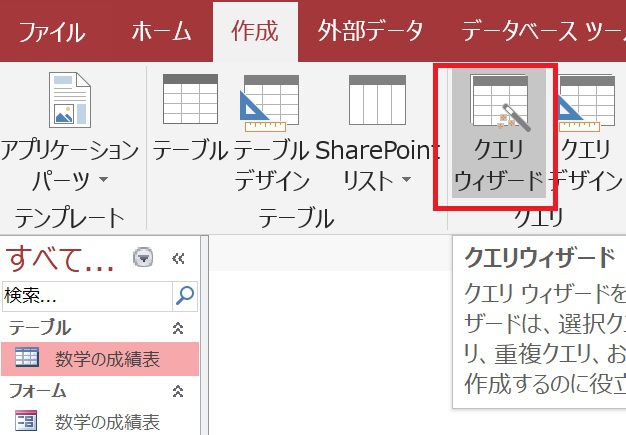
Task: Switch to the データベース ツール tab
Action: (x=540, y=31)
